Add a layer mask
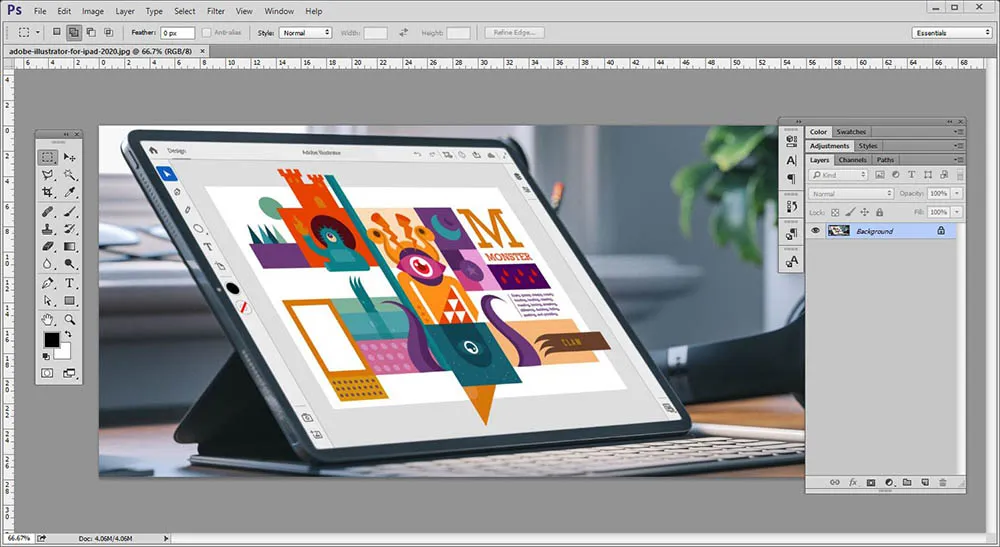 pos(871,483)
